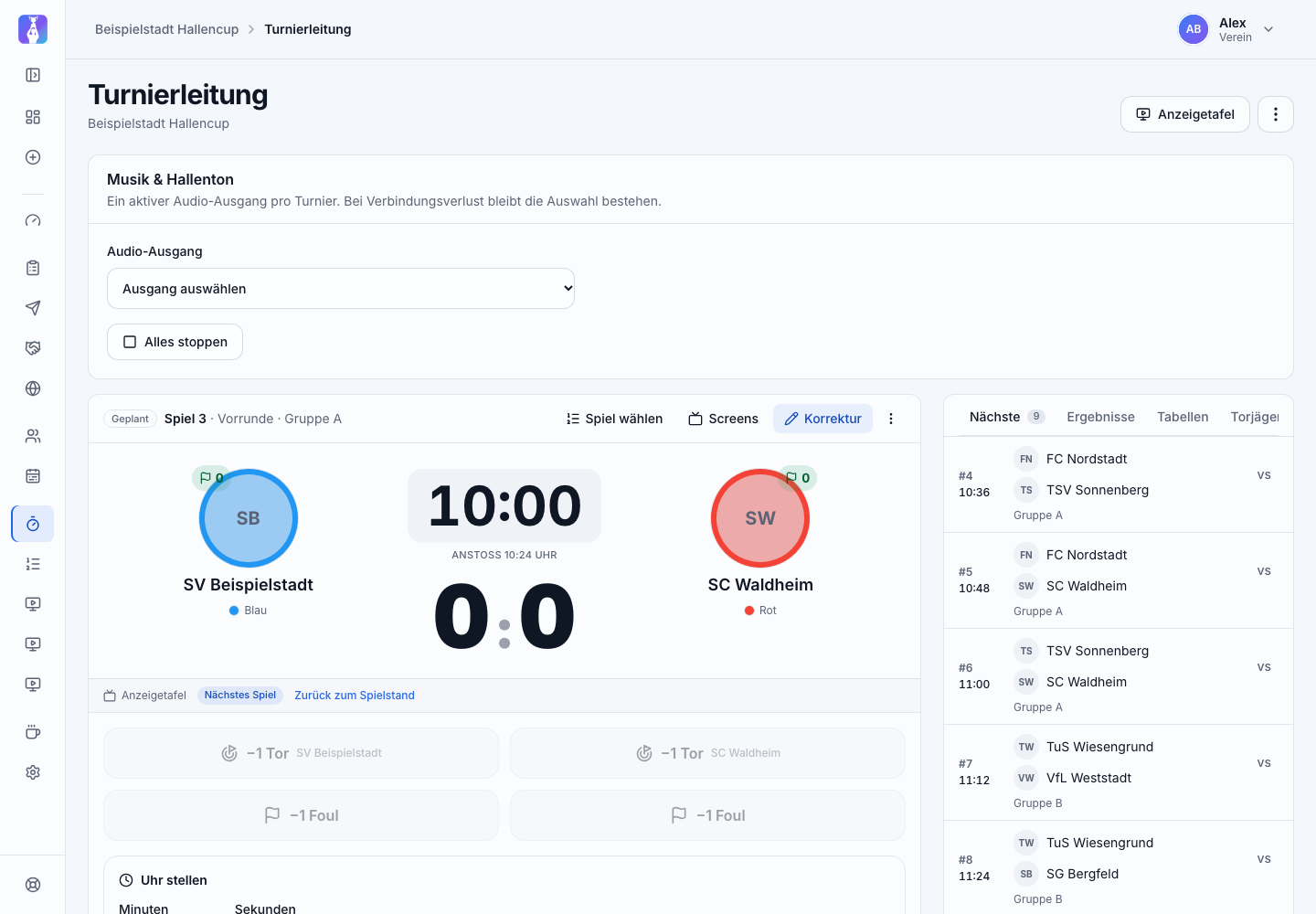The height and width of the screenshot is (914, 1316).
Task: Expand the Audio-Ausgang dropdown
Action: [x=341, y=289]
